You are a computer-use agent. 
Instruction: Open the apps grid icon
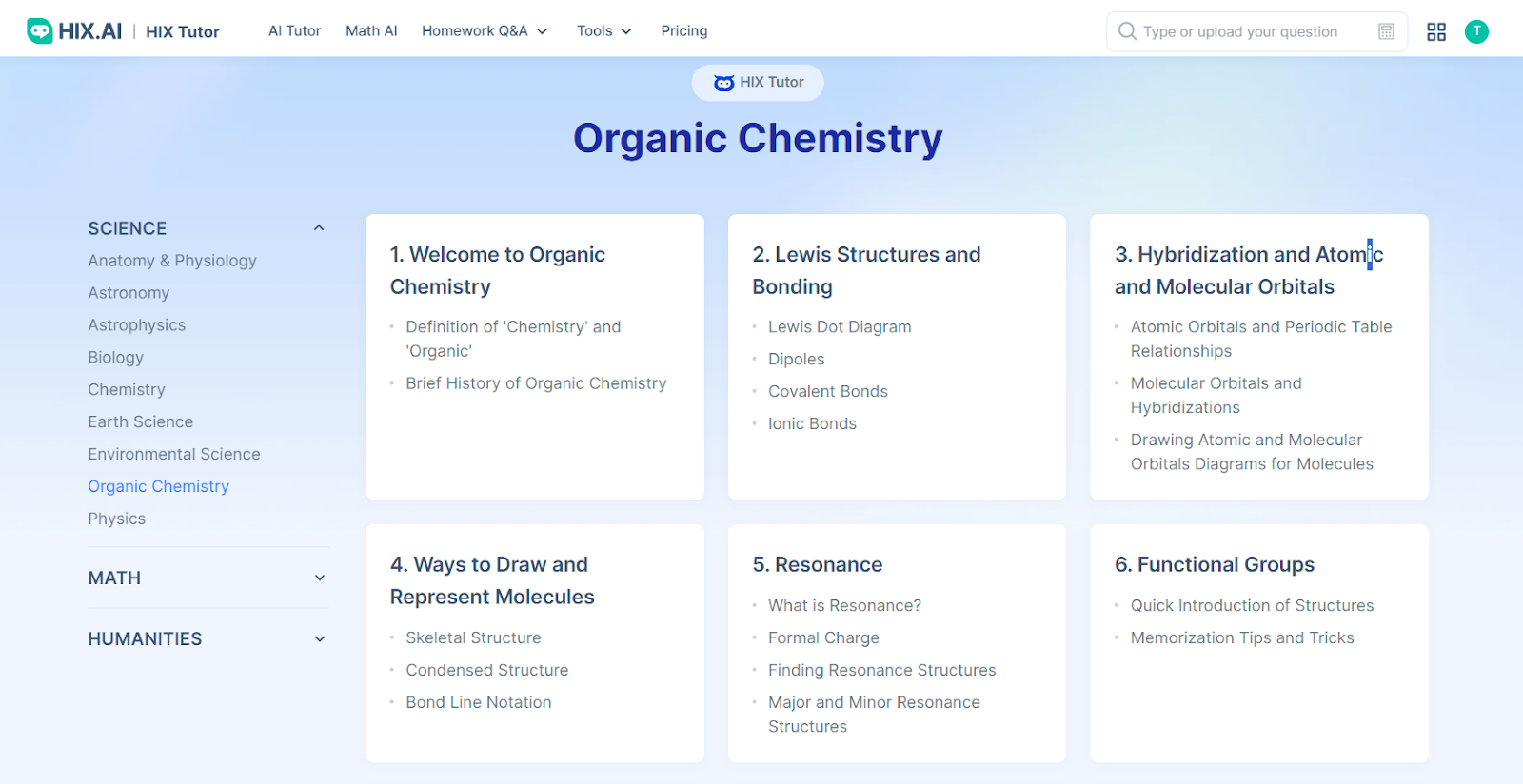point(1435,31)
